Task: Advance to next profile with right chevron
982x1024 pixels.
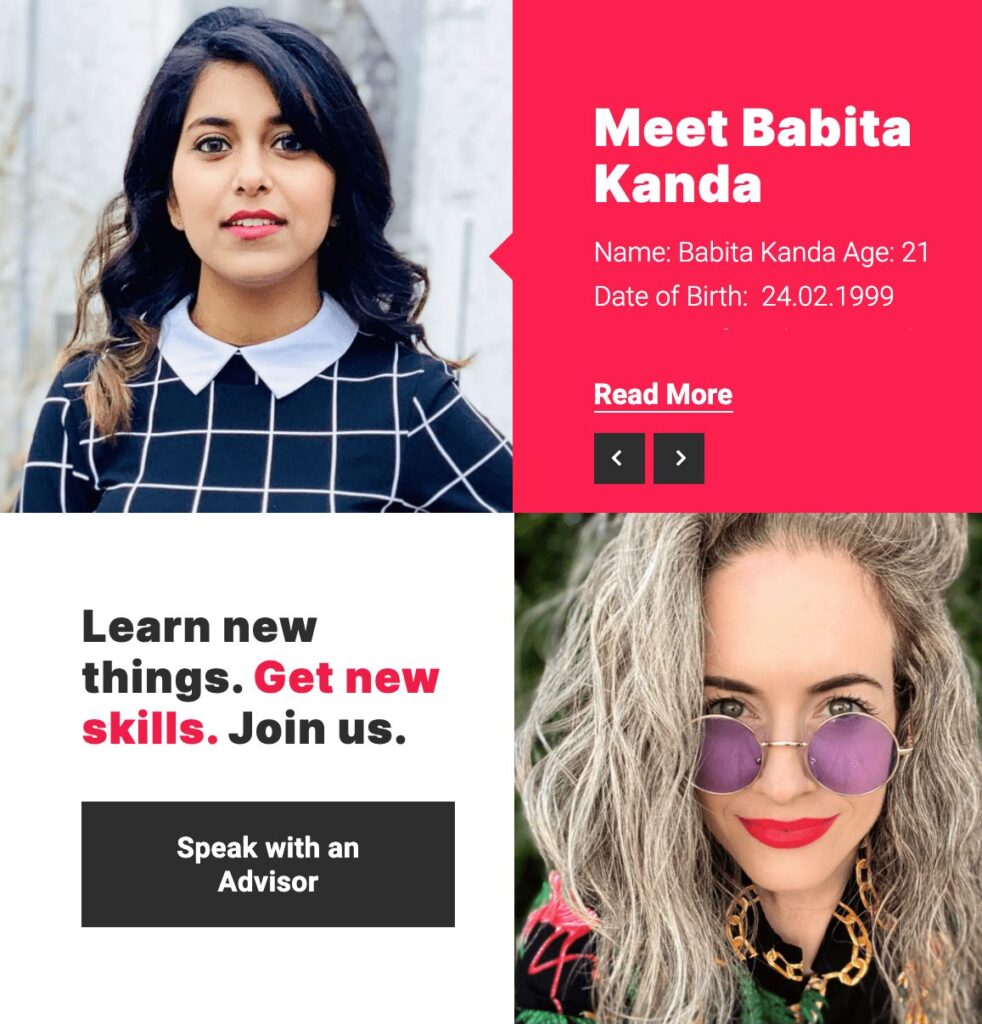Action: [679, 458]
